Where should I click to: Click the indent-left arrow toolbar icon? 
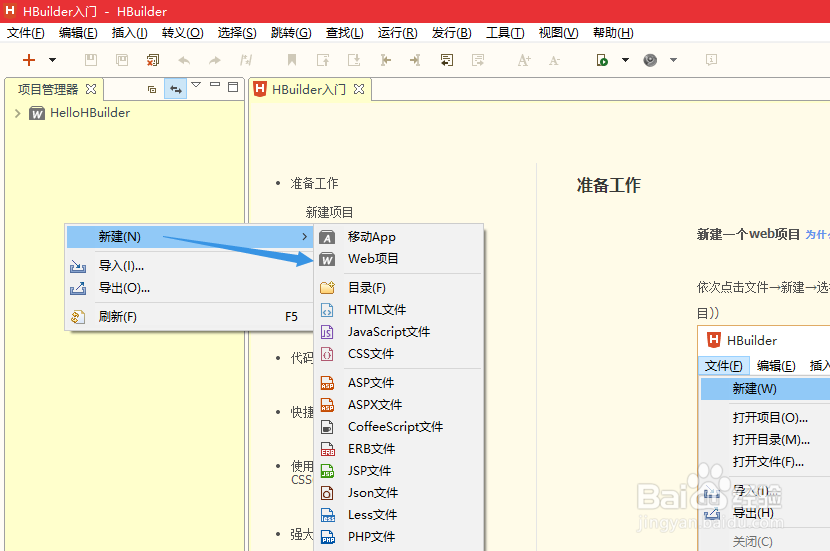click(x=385, y=60)
